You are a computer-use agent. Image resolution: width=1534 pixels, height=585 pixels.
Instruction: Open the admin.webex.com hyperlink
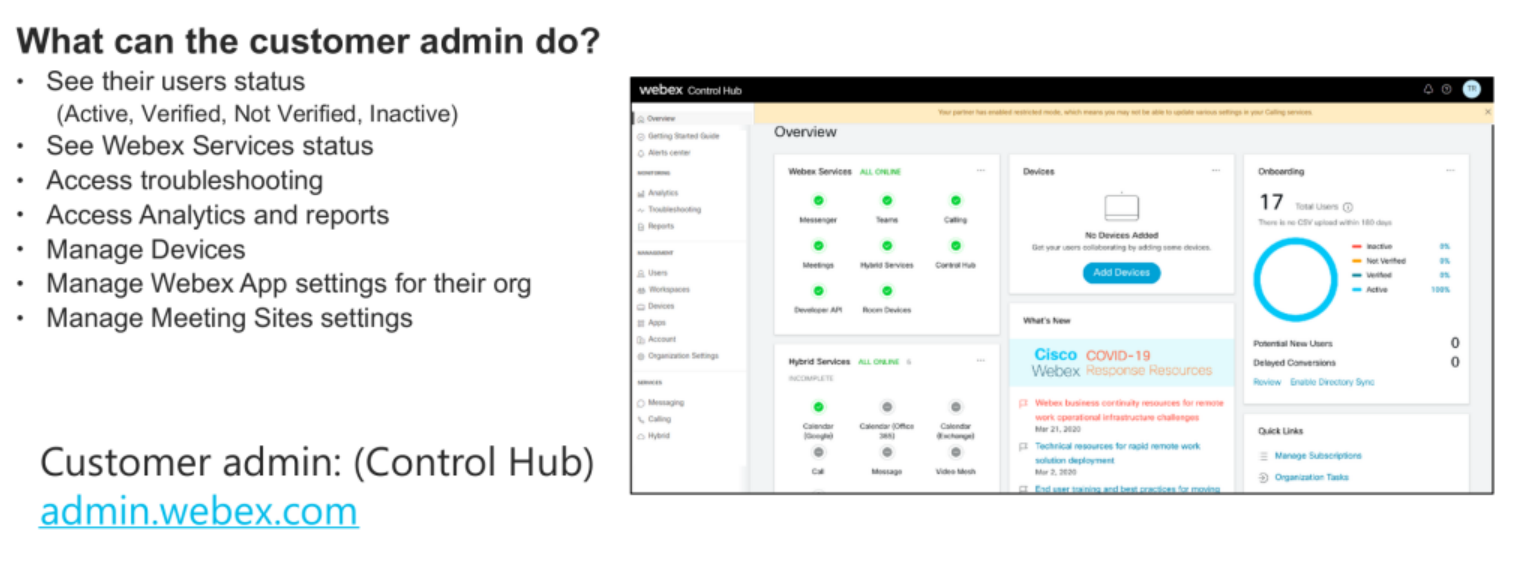[198, 512]
